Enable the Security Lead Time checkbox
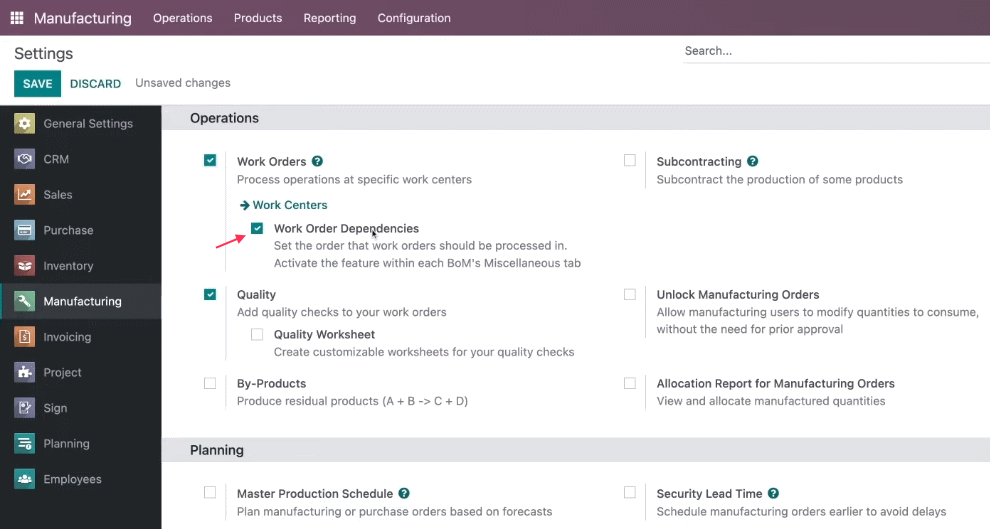Screen dimensions: 990x529 point(630,492)
